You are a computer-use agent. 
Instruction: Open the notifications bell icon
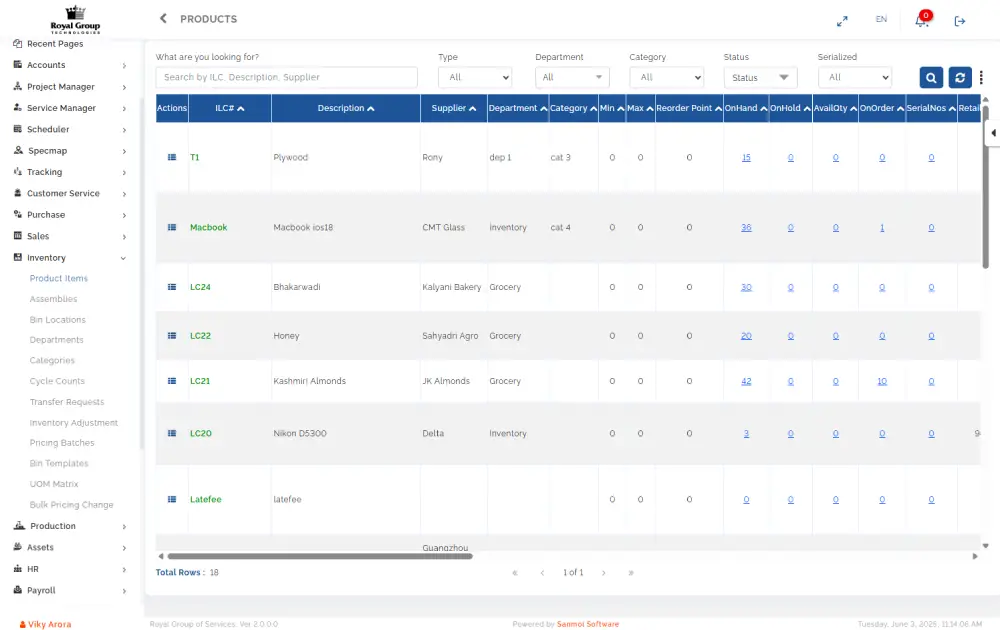click(921, 20)
